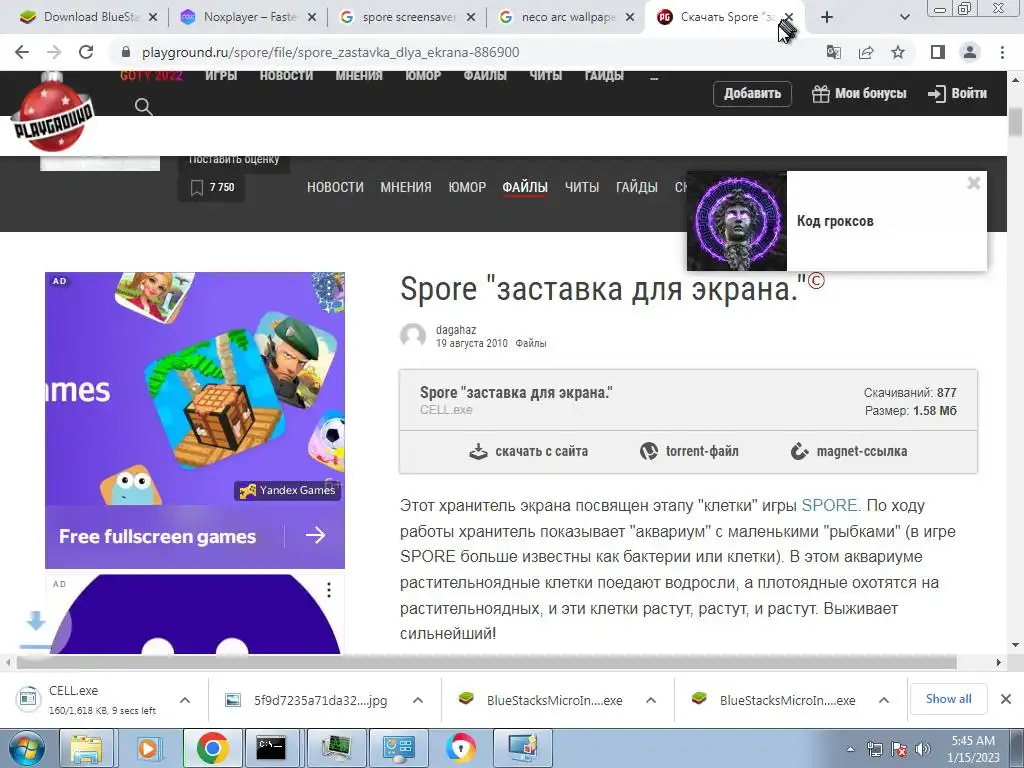Expand options for CELL.exe download
The width and height of the screenshot is (1024, 768).
[x=185, y=700]
